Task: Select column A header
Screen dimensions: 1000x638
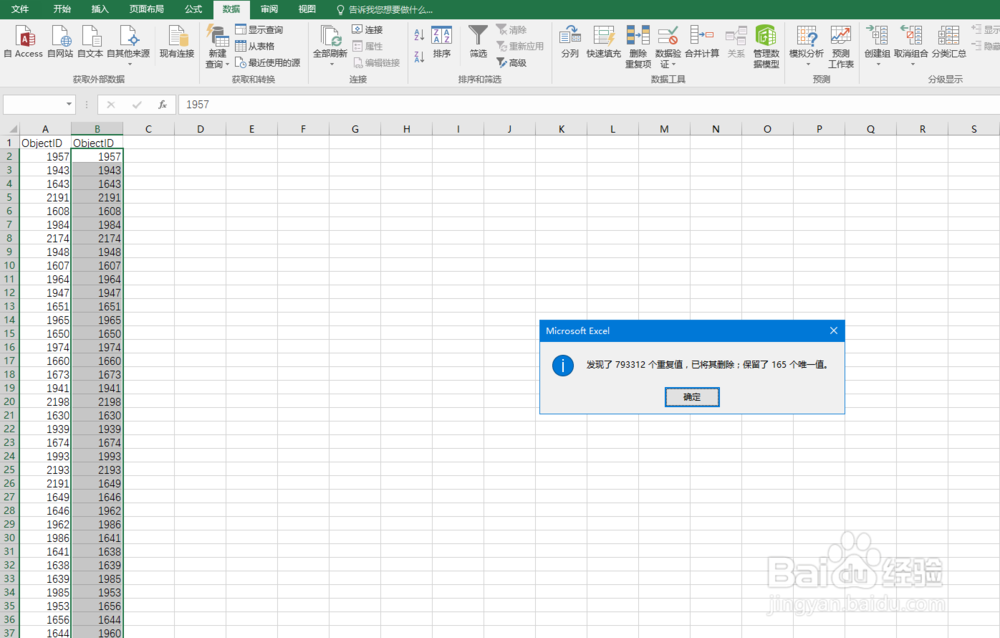Action: (x=45, y=129)
